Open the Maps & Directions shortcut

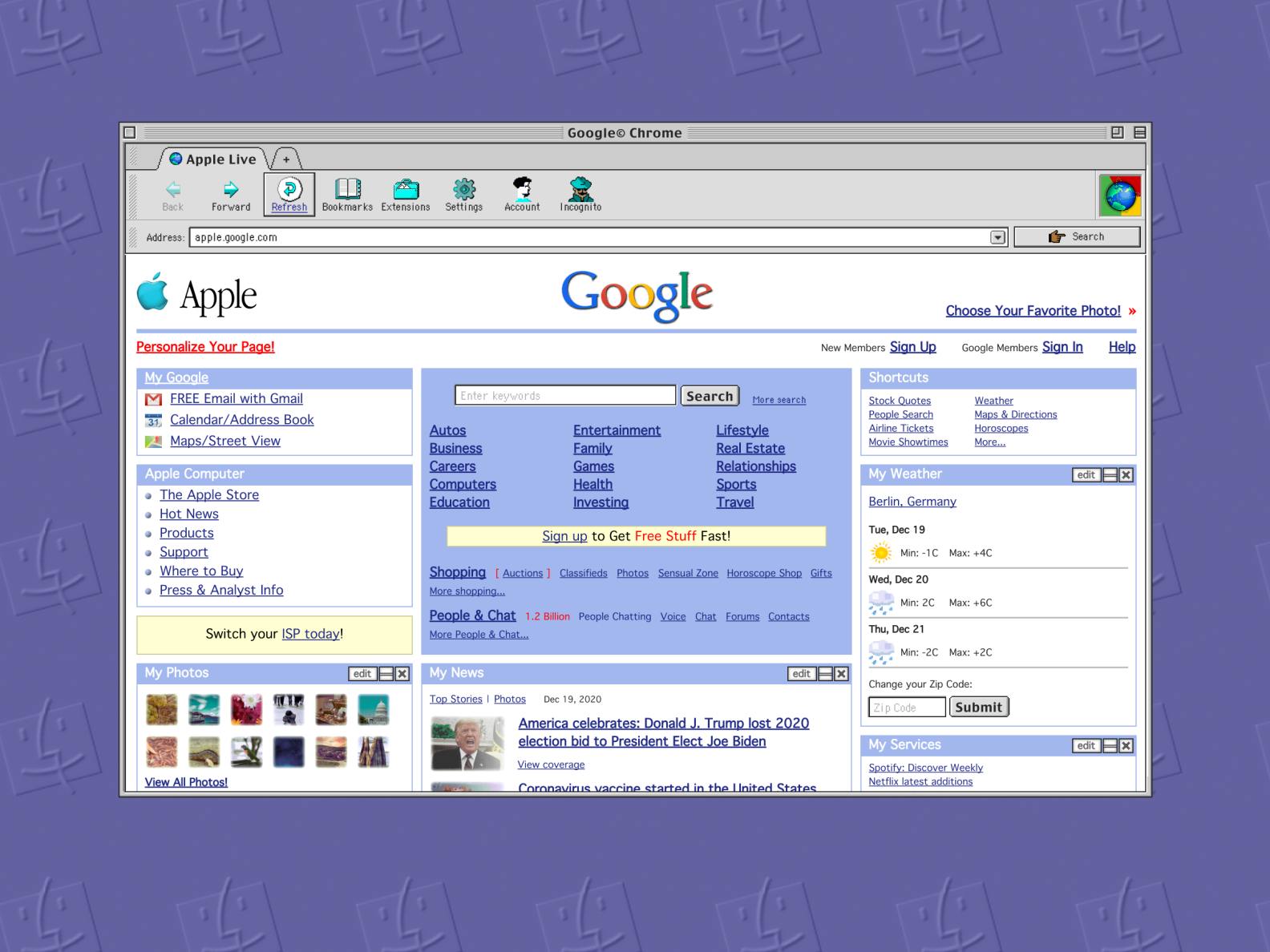click(1015, 414)
